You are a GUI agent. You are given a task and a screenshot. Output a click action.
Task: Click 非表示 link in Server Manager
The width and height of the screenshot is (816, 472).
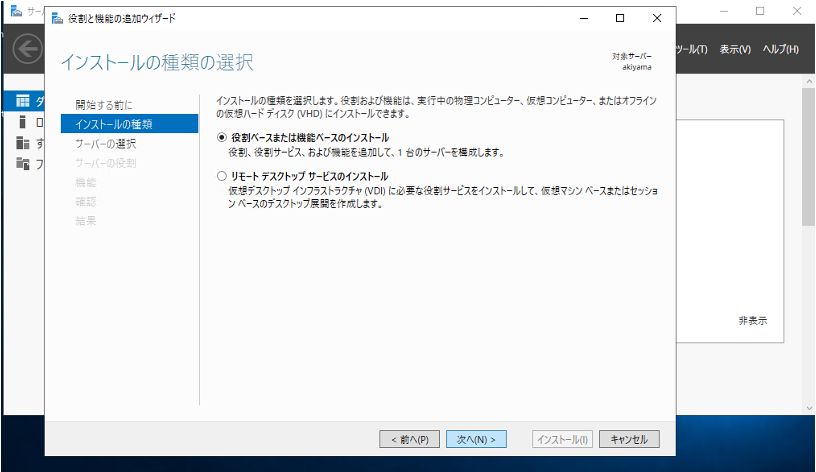(753, 321)
